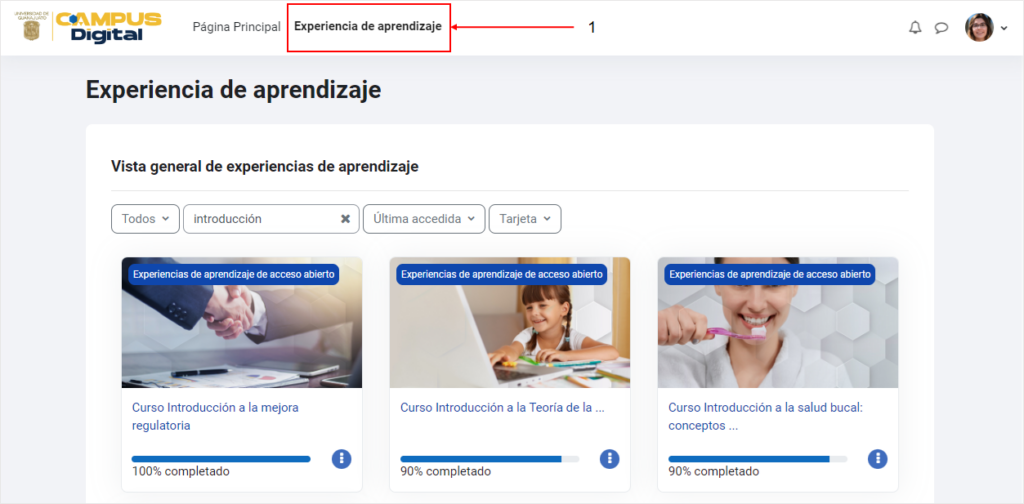The height and width of the screenshot is (504, 1024).
Task: Open Curso Introducción a la mejora regulatoria
Action: pos(216,417)
